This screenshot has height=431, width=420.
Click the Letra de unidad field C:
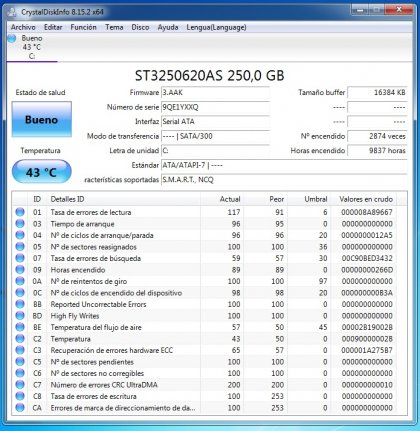[215, 151]
